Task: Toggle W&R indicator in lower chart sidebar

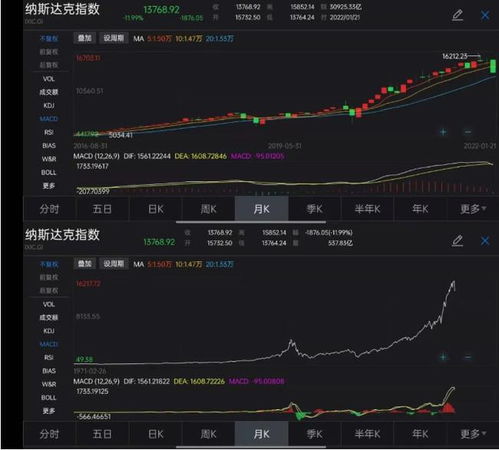Action: pyautogui.click(x=49, y=384)
